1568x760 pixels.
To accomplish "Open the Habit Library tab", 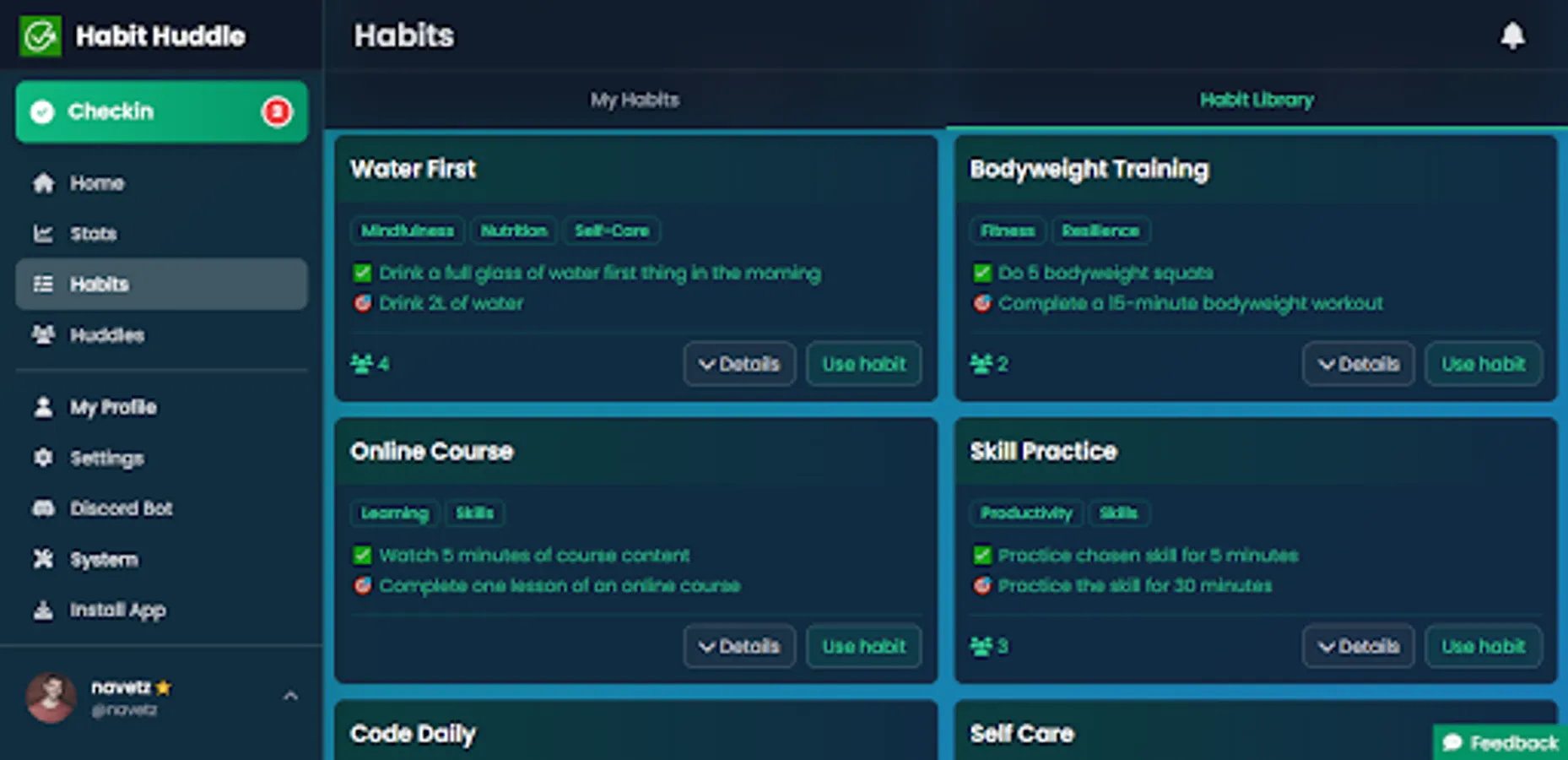I will tap(1257, 100).
